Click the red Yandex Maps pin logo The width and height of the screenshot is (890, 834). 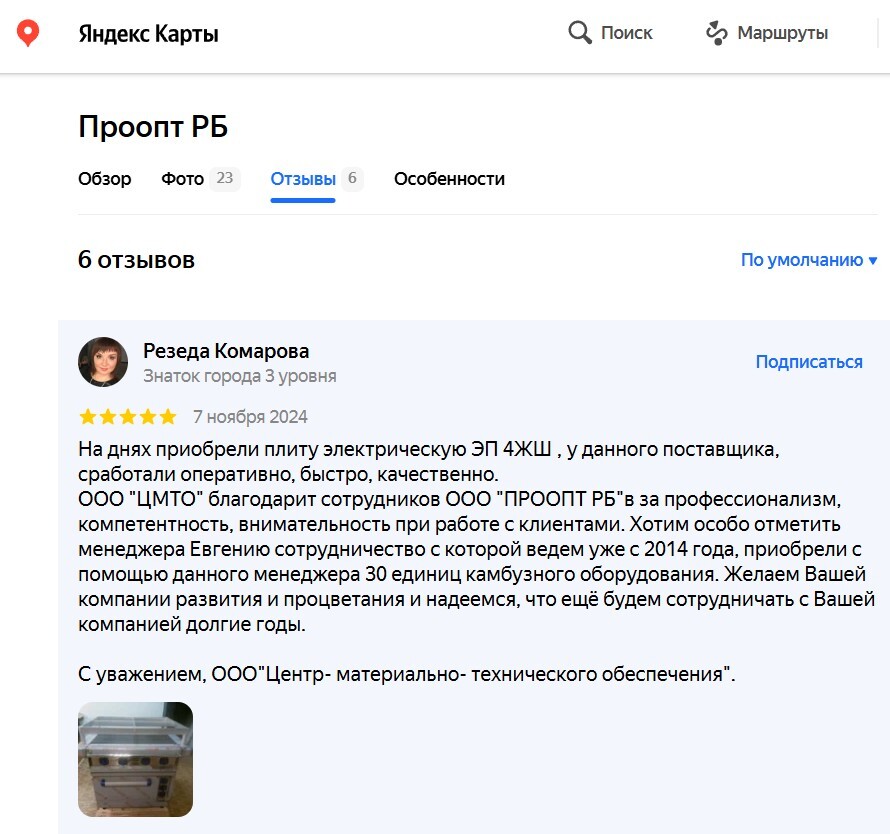click(x=28, y=33)
